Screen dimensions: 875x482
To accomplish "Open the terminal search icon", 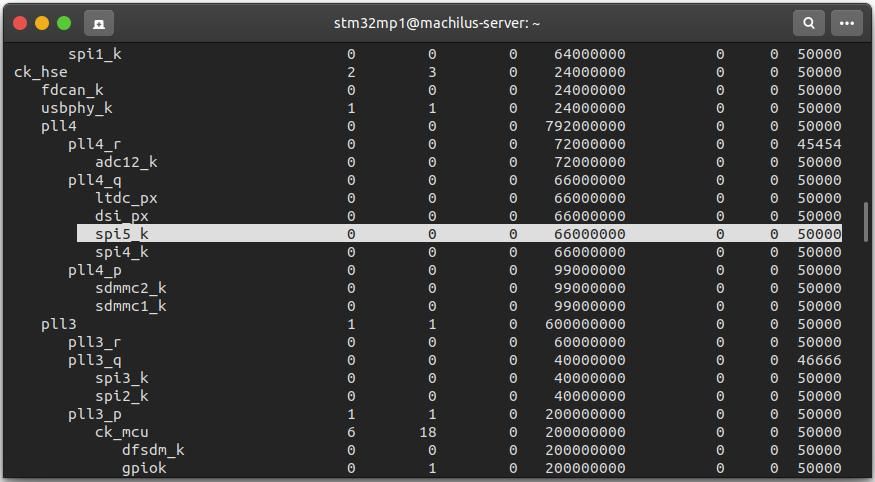I will click(809, 23).
